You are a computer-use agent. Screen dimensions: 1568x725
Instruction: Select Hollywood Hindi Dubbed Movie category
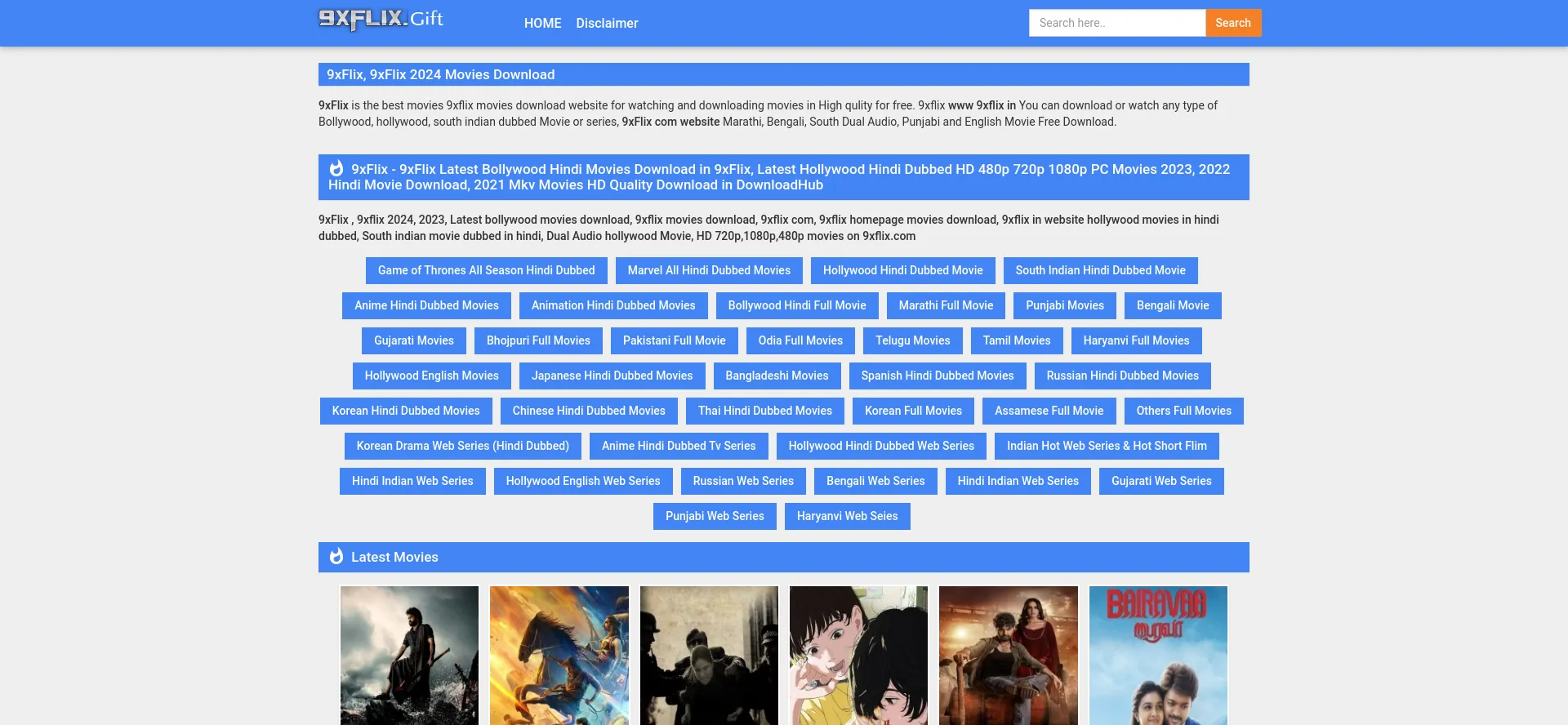pos(903,270)
